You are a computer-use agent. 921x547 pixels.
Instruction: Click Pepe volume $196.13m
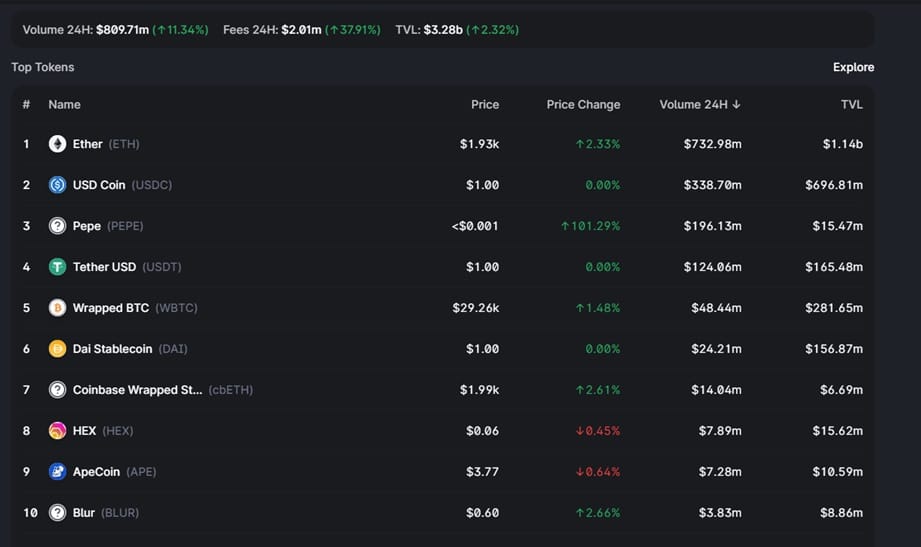712,226
